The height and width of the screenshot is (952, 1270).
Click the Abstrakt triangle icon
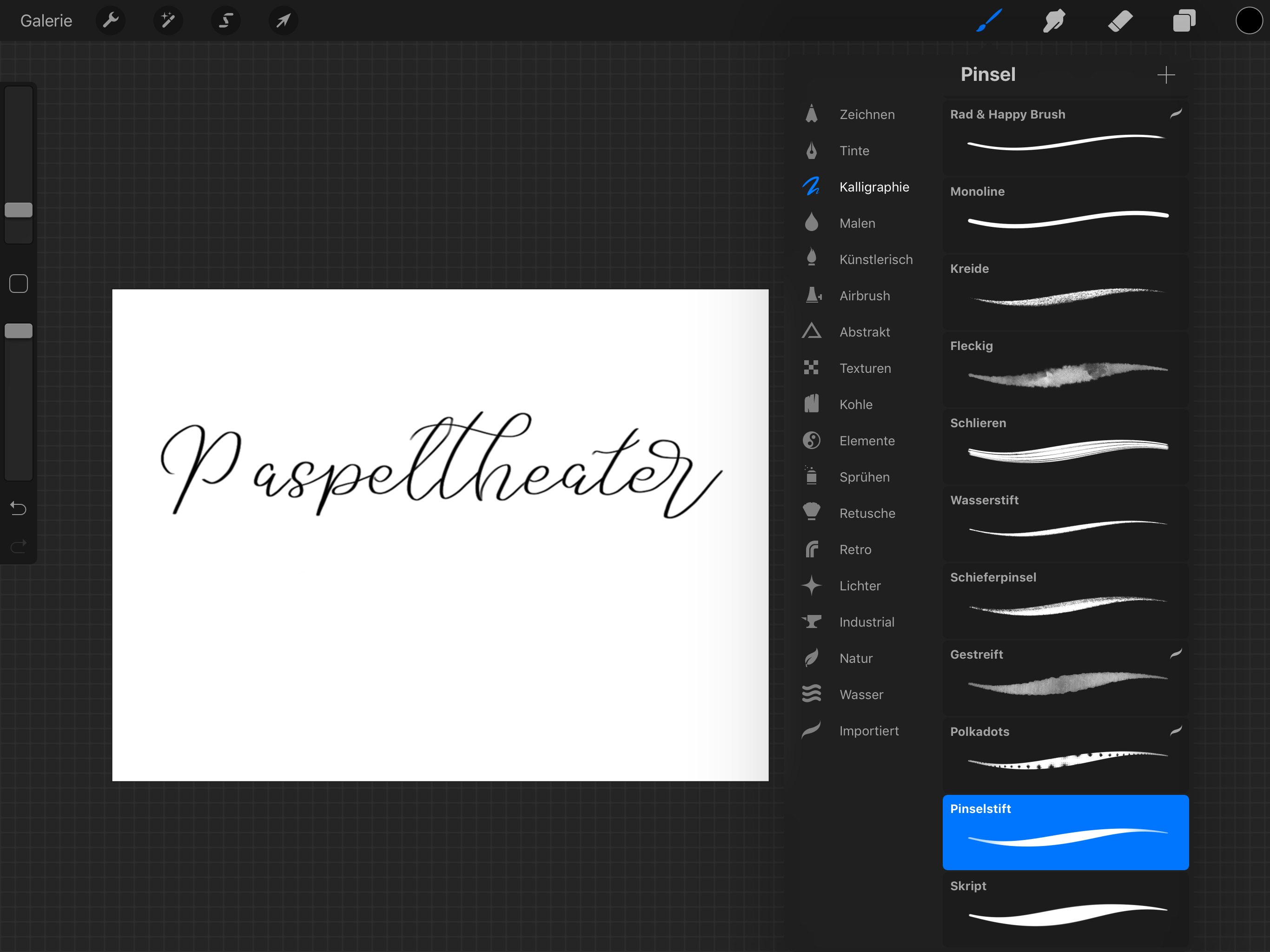tap(811, 331)
